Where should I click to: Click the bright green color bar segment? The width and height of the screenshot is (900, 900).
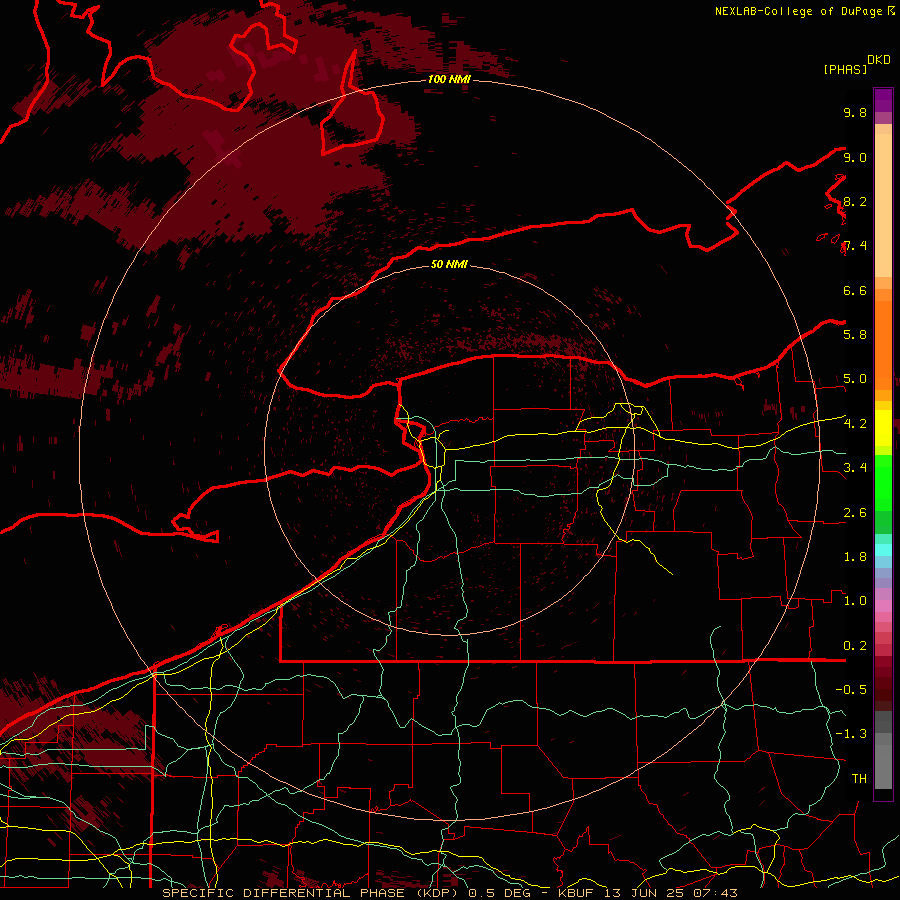[x=883, y=482]
